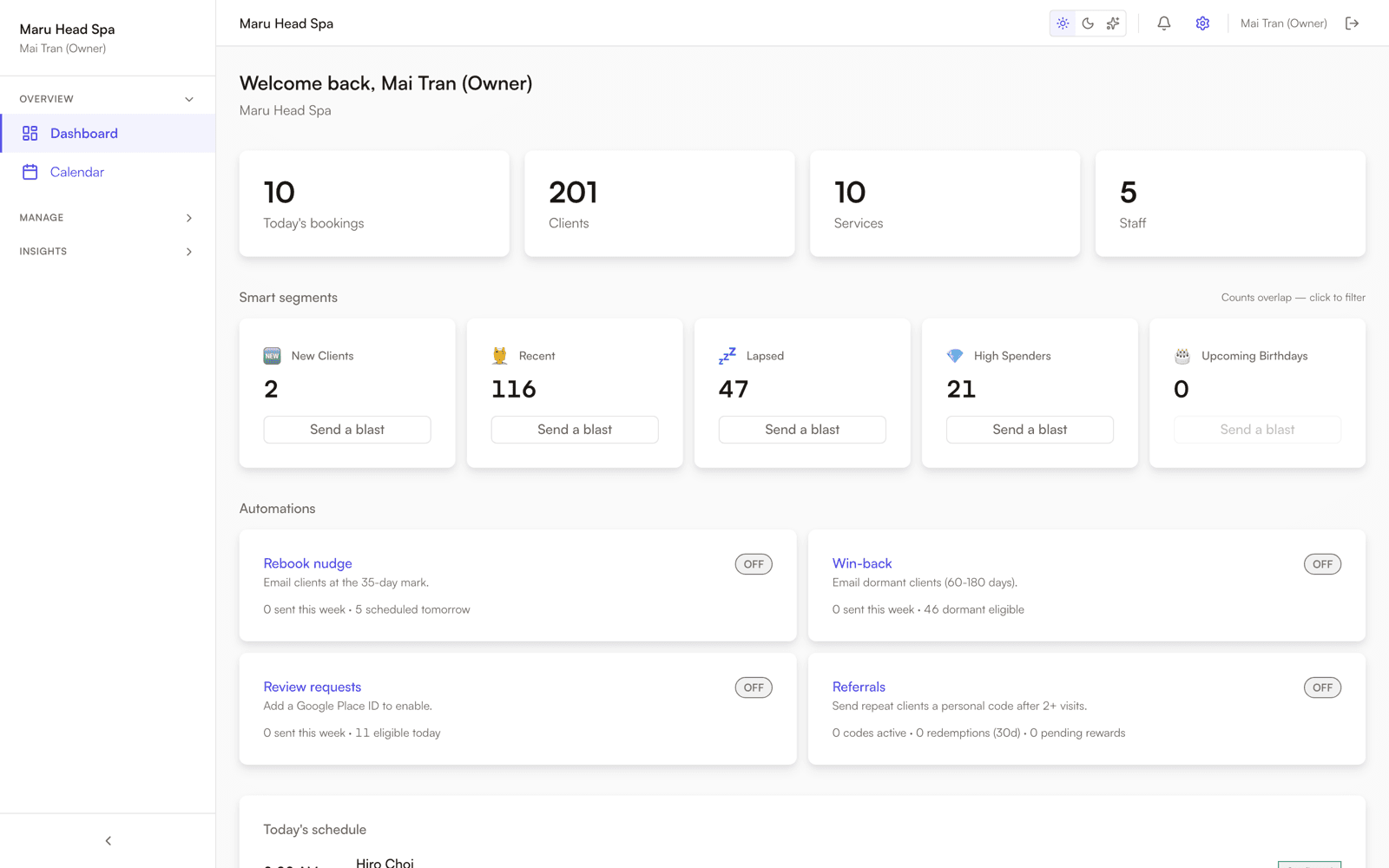Image resolution: width=1389 pixels, height=868 pixels.
Task: Expand the Insights section
Action: click(x=108, y=252)
